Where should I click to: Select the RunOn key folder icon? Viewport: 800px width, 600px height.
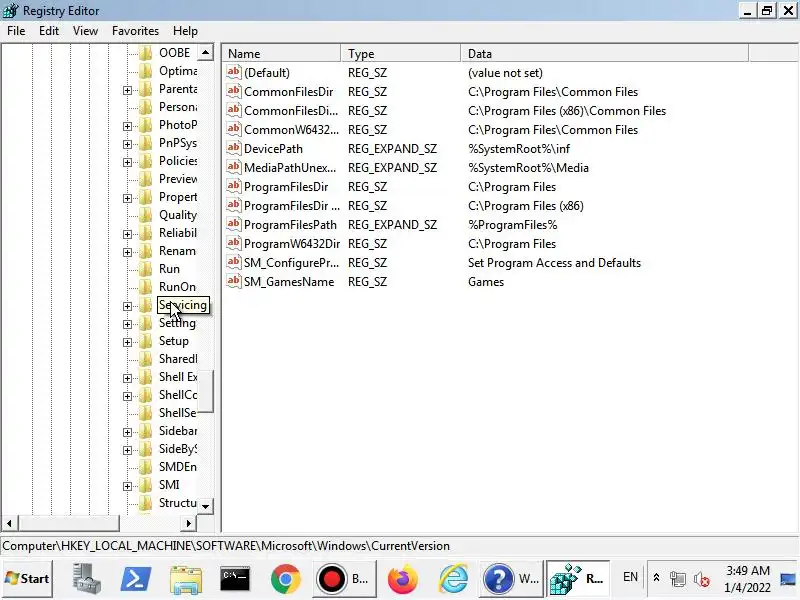click(146, 287)
